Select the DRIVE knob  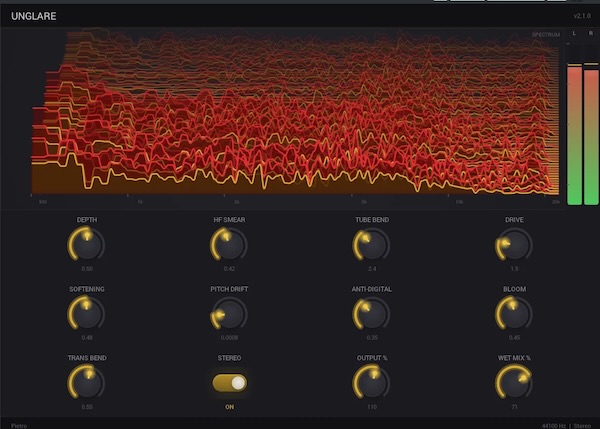pos(514,245)
